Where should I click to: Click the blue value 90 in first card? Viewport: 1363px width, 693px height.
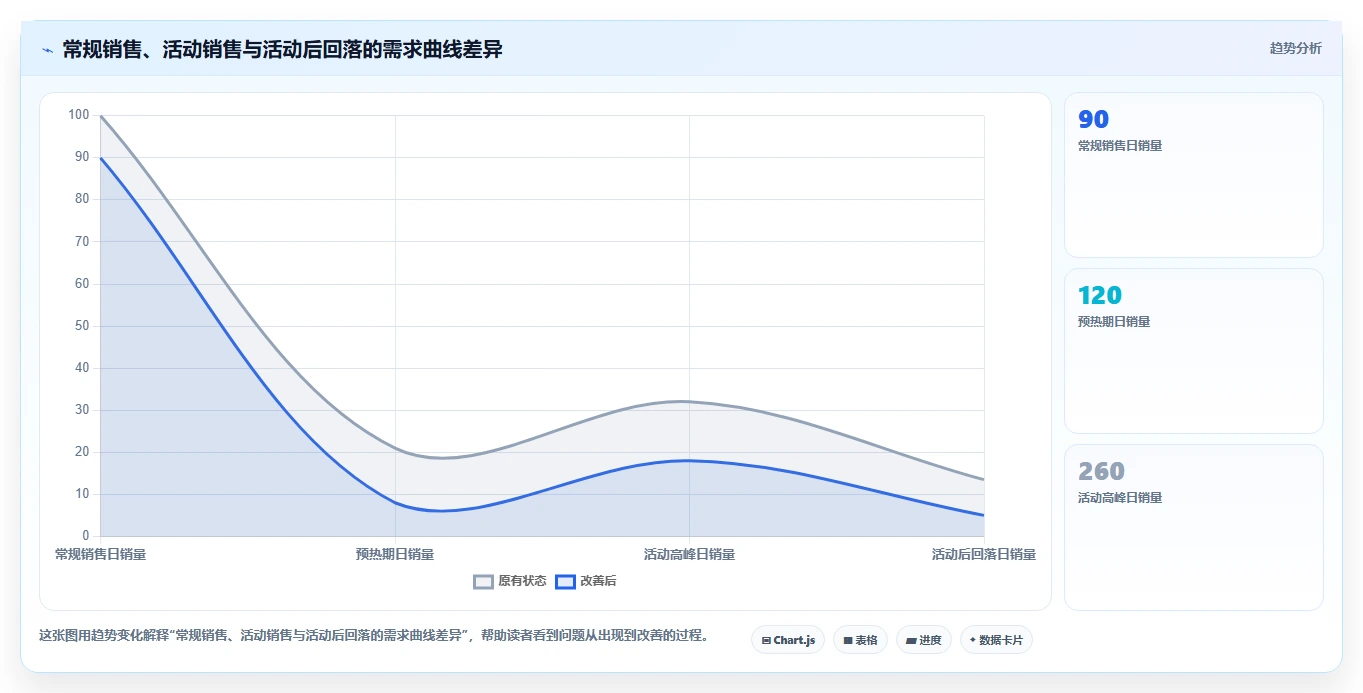(1094, 120)
